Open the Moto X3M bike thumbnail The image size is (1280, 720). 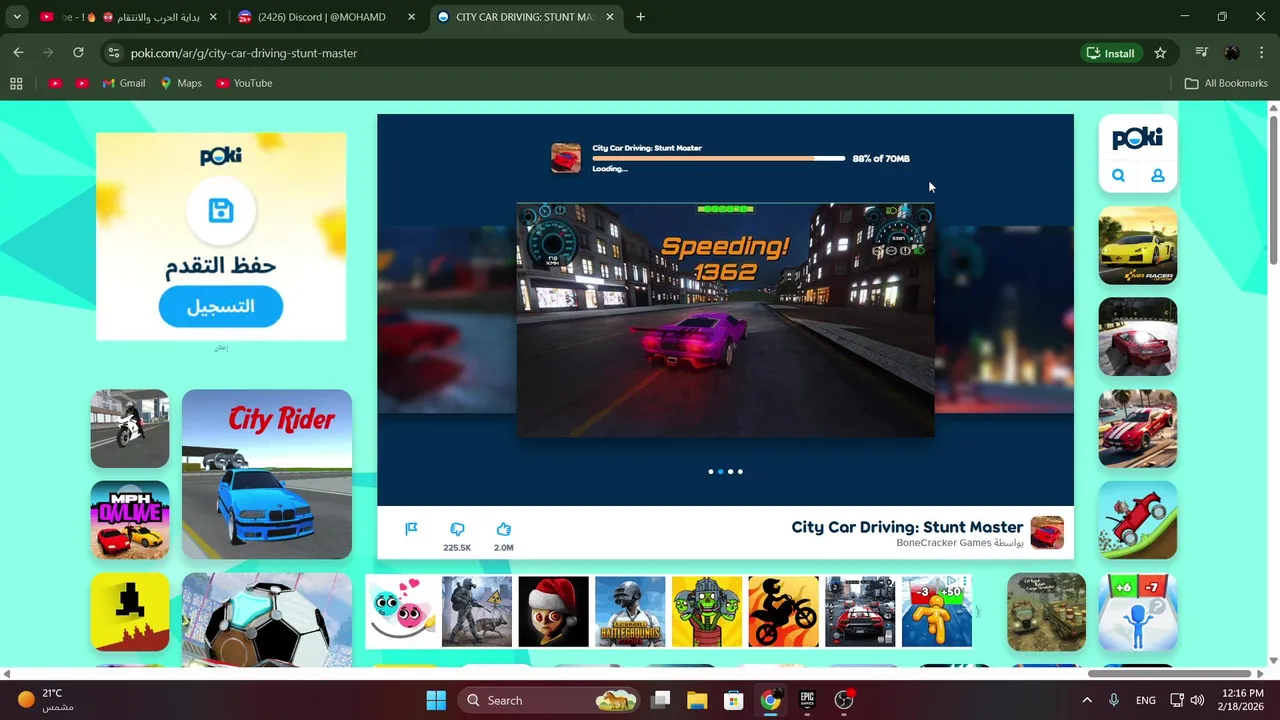(783, 612)
